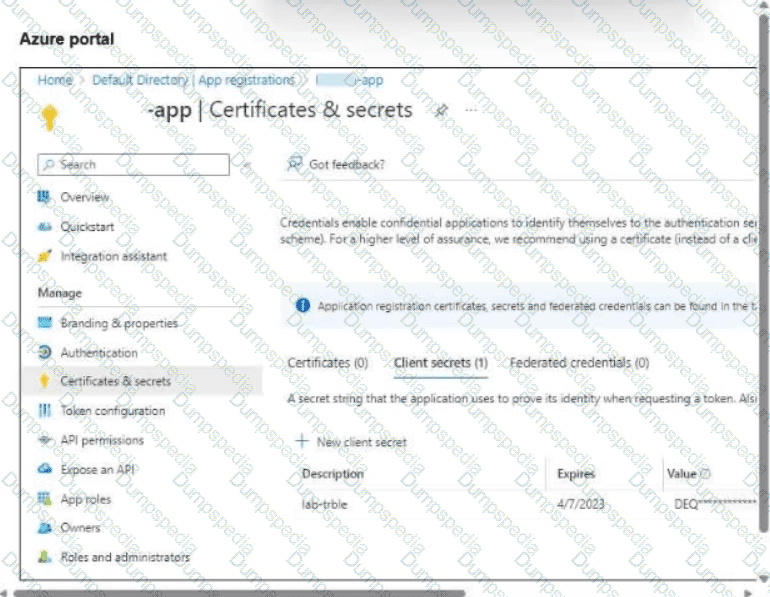Viewport: 770px width, 597px height.
Task: Click the Expose an API cloud icon
Action: (44, 469)
